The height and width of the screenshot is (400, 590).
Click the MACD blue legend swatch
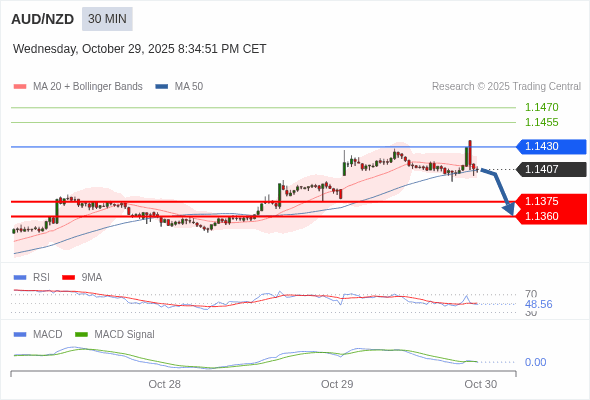20,335
